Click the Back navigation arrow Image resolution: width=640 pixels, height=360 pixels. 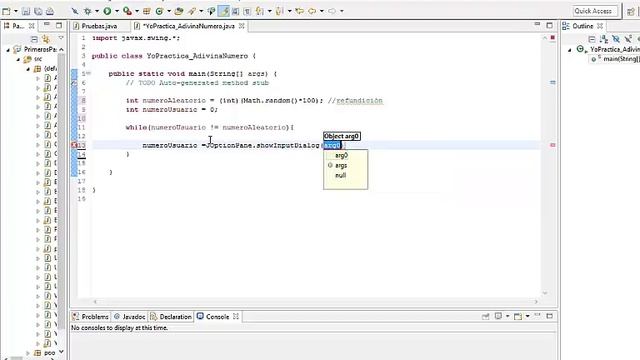tap(312, 11)
